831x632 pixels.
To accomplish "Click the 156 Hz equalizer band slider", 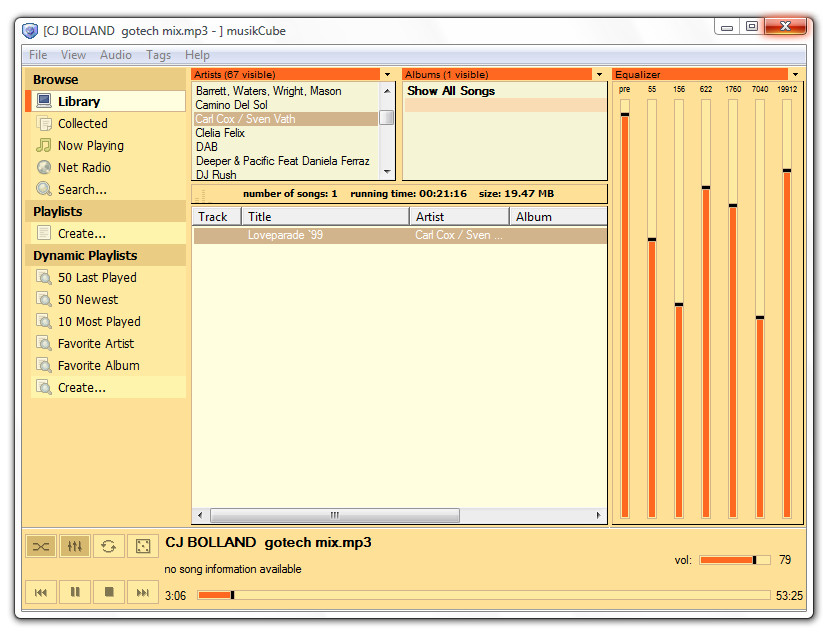I will [x=679, y=309].
